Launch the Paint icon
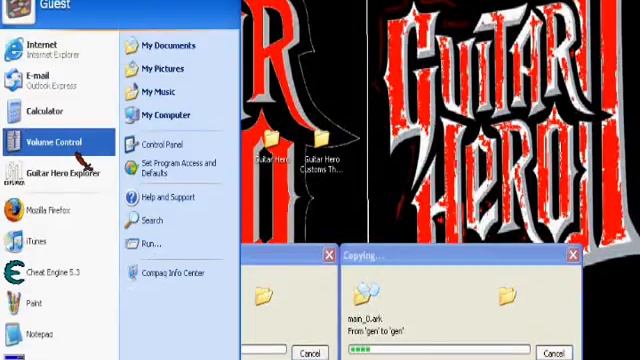640x360 pixels. [13, 303]
